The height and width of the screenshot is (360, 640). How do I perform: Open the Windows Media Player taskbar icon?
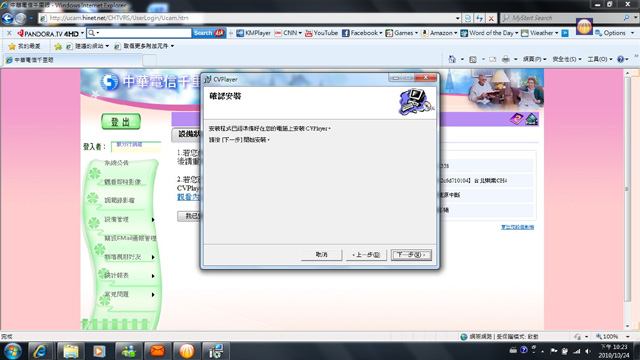(99, 351)
